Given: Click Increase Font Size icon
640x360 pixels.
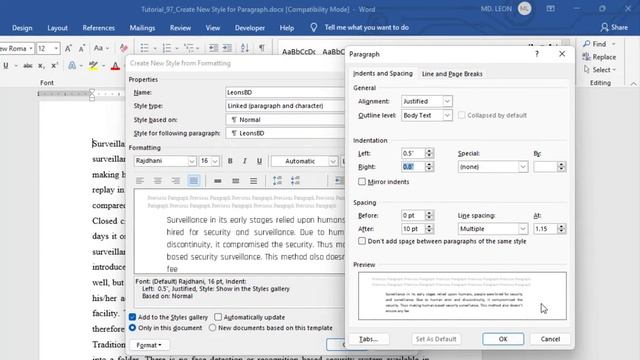Looking at the screenshot, I should pyautogui.click(x=68, y=48).
